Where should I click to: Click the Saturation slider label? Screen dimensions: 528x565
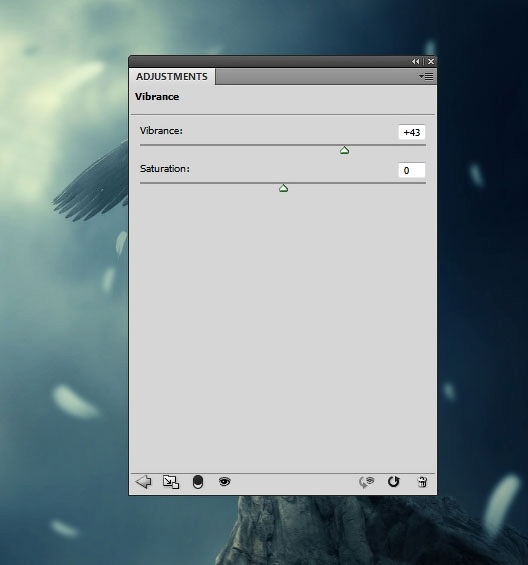pos(165,169)
